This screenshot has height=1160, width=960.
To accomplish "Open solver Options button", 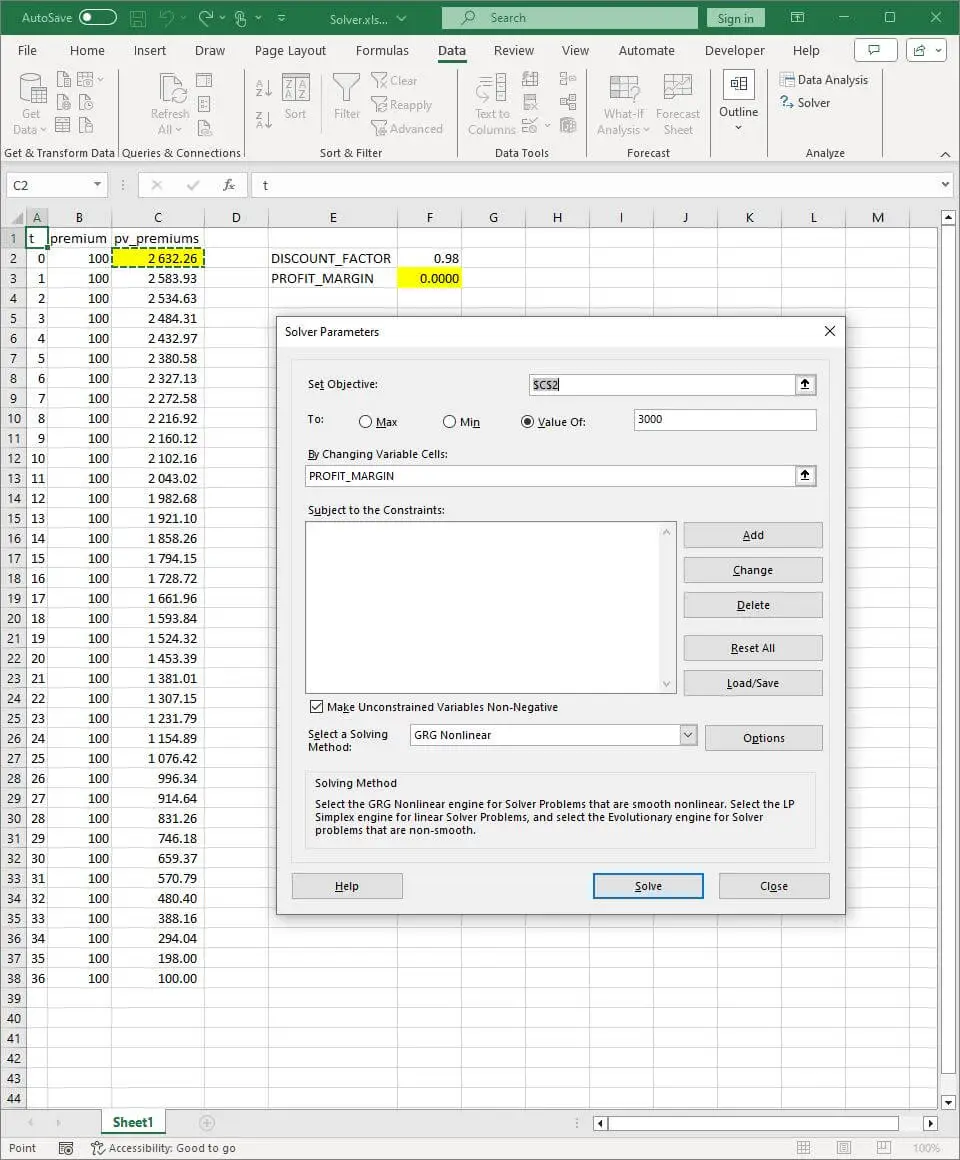I will point(764,738).
